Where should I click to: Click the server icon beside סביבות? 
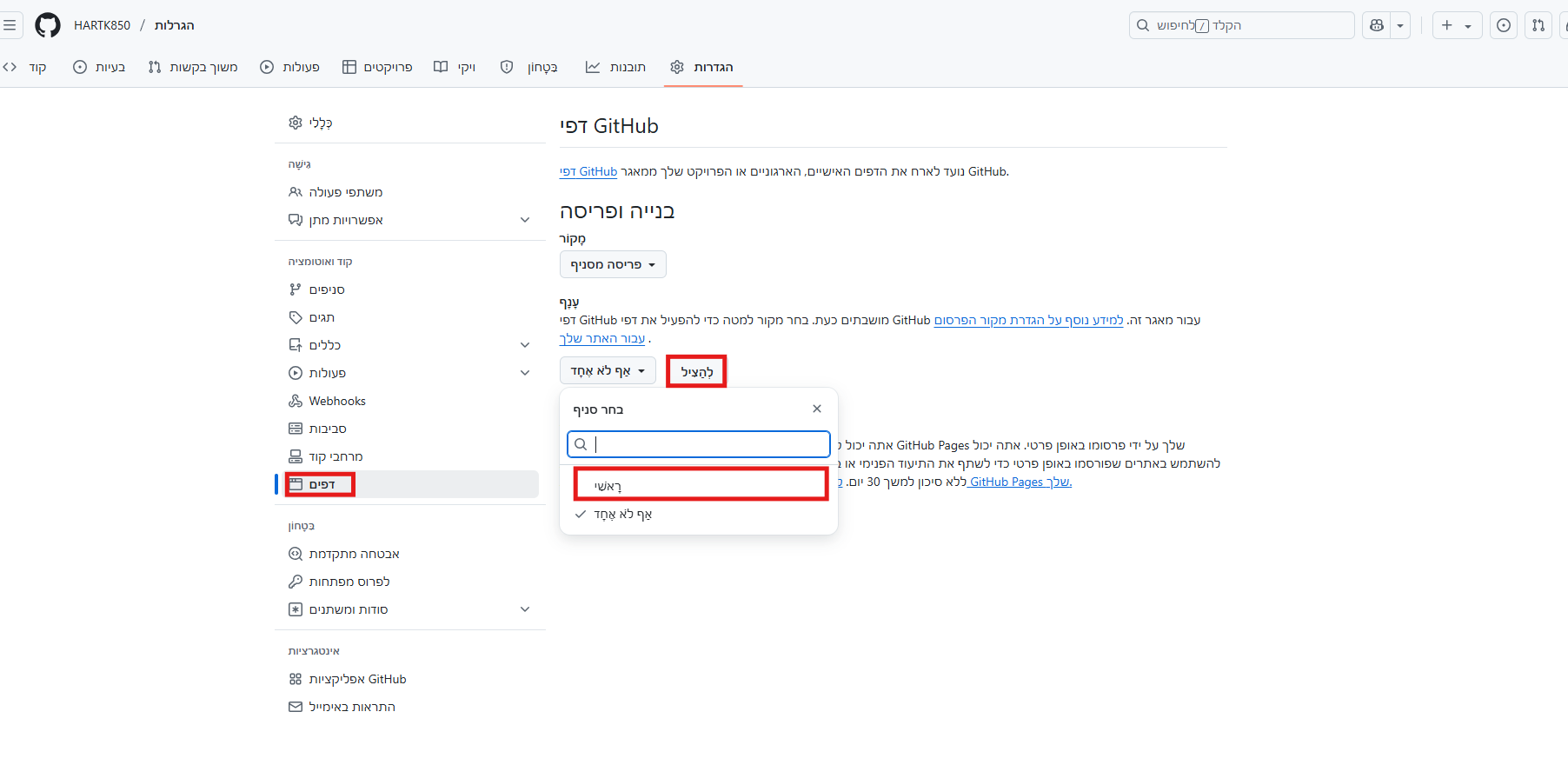point(296,429)
